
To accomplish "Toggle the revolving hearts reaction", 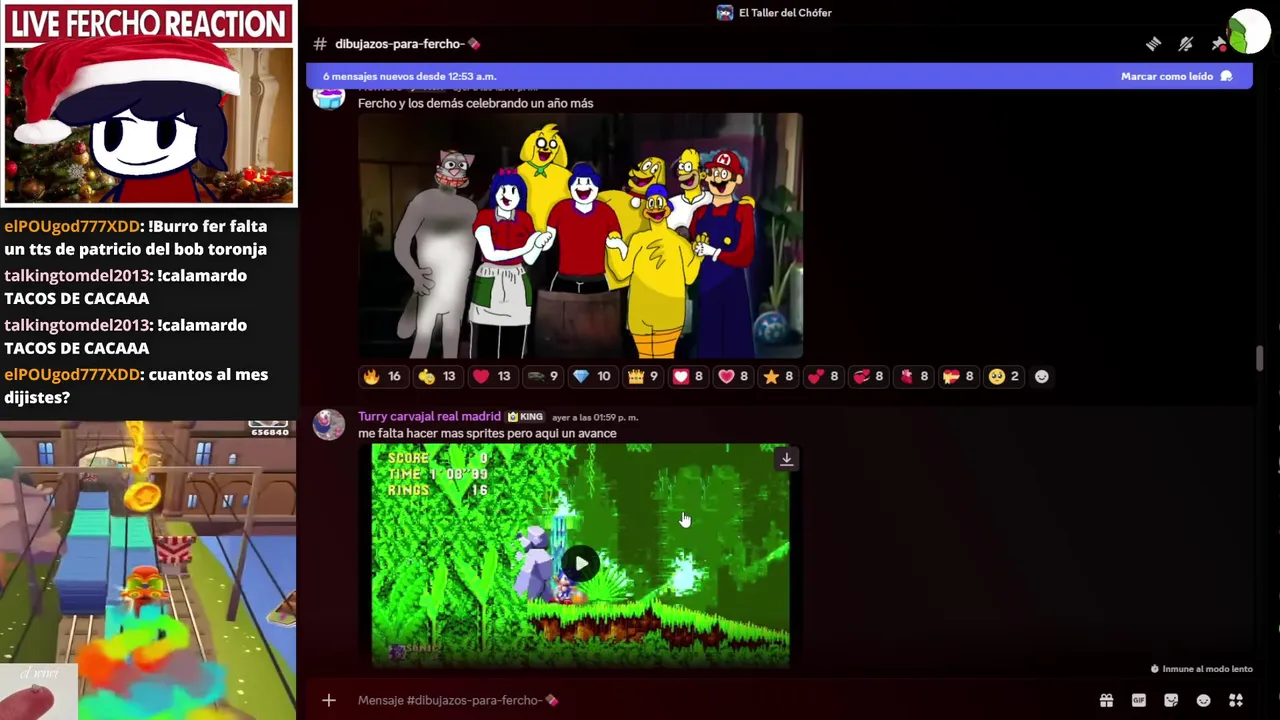I will [868, 376].
